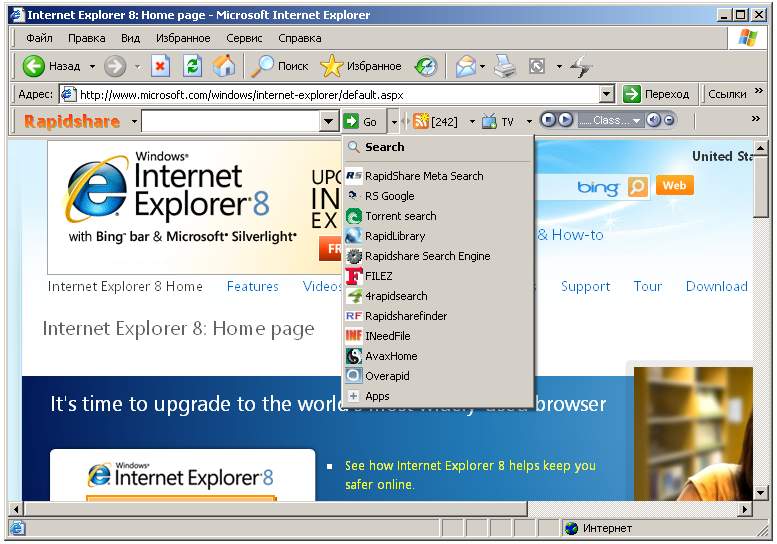
Task: Expand the Ссылки links toolbar chevron
Action: click(x=759, y=90)
